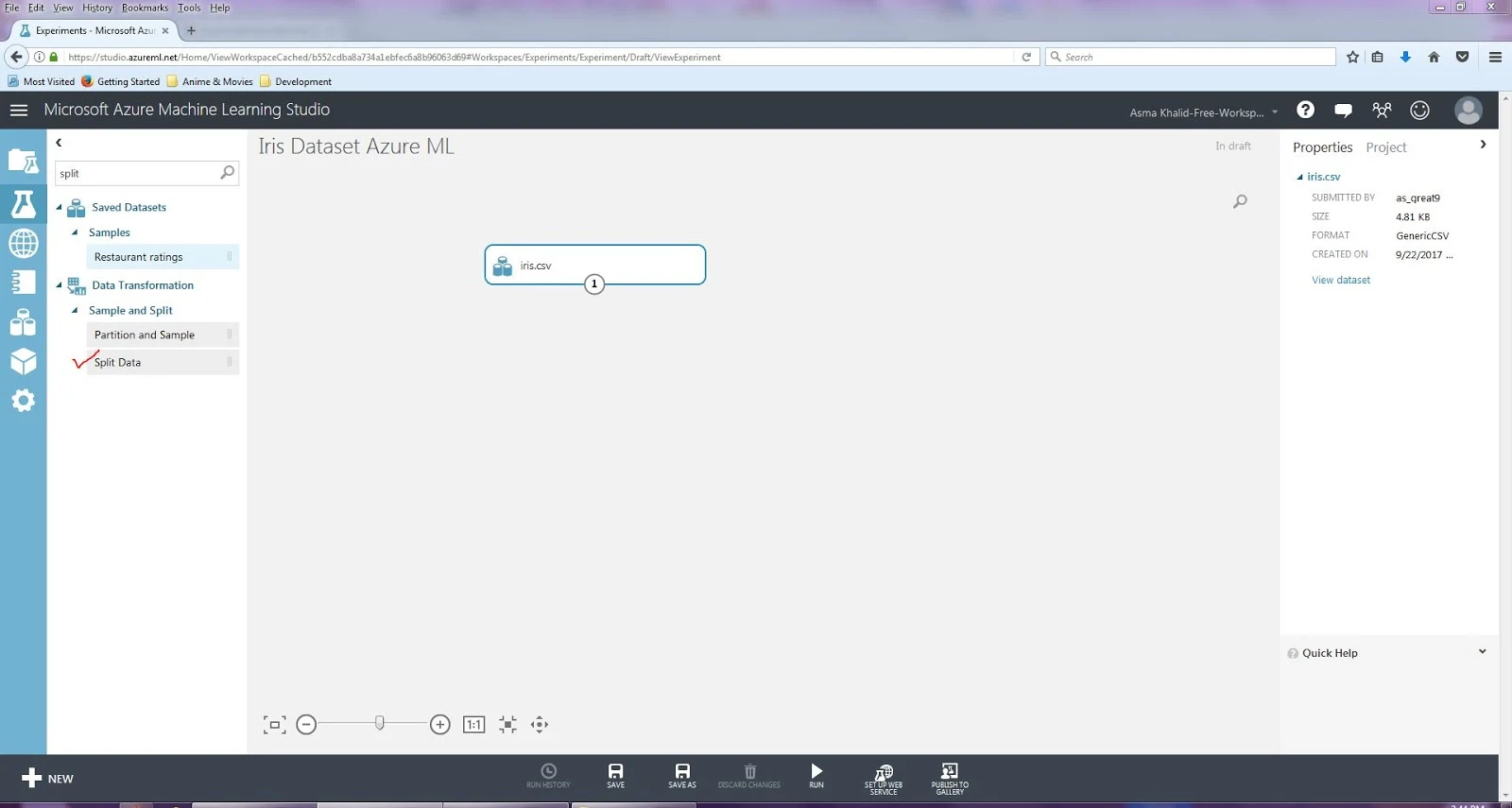Switch to the Project tab
Image resolution: width=1512 pixels, height=808 pixels.
pos(1385,147)
